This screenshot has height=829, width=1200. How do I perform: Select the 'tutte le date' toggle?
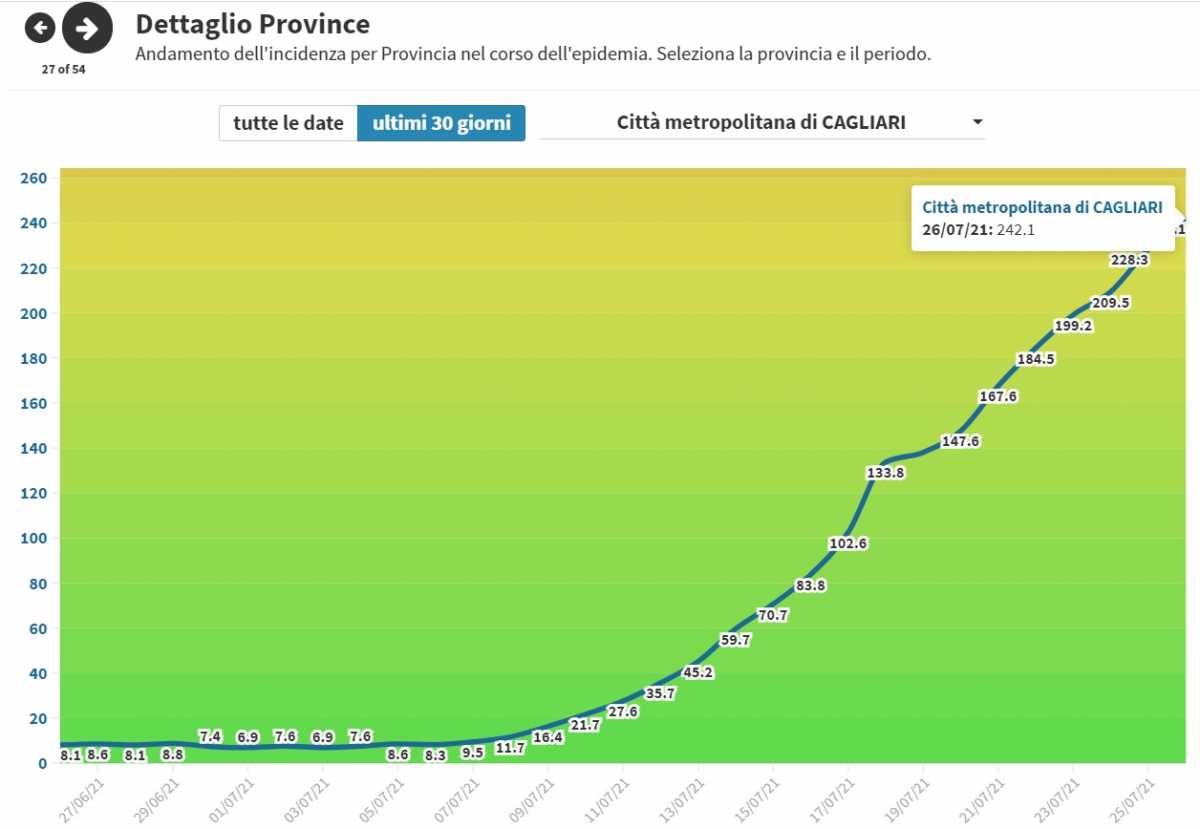tap(288, 123)
